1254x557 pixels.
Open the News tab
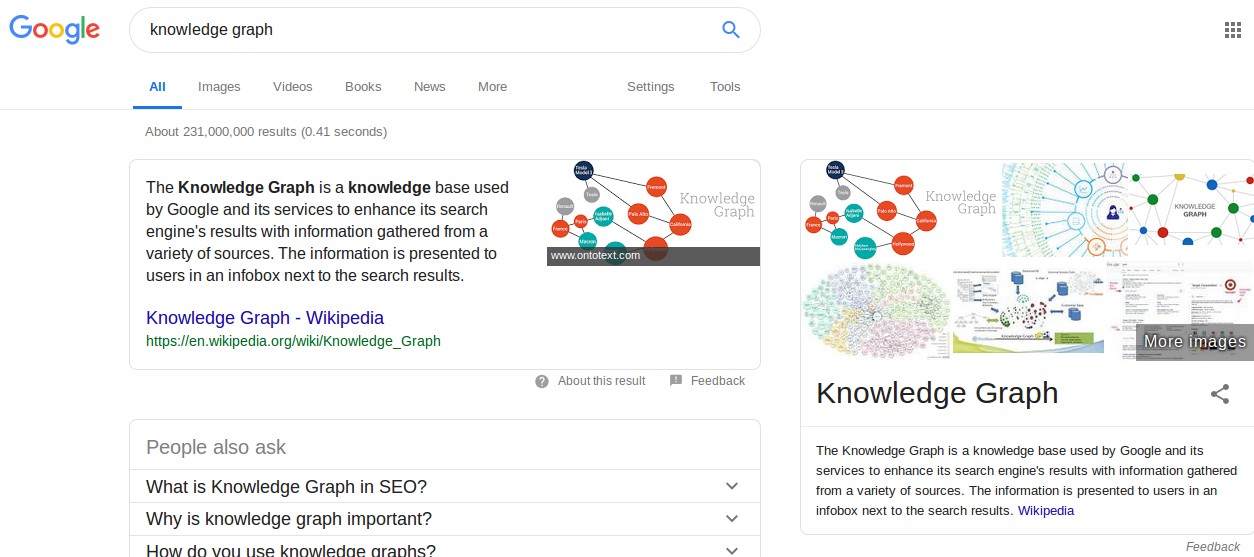point(430,87)
